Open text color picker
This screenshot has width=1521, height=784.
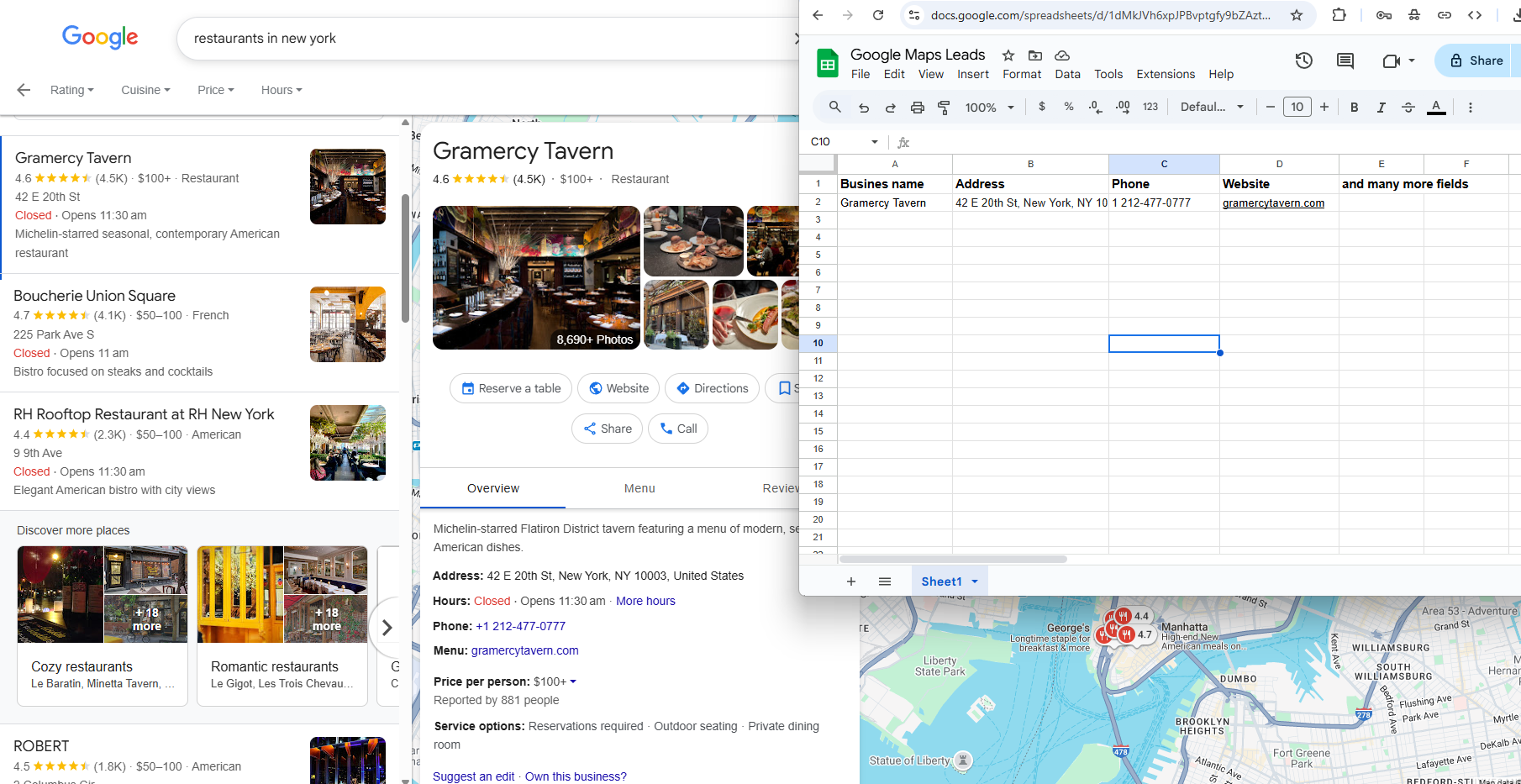(x=1437, y=107)
